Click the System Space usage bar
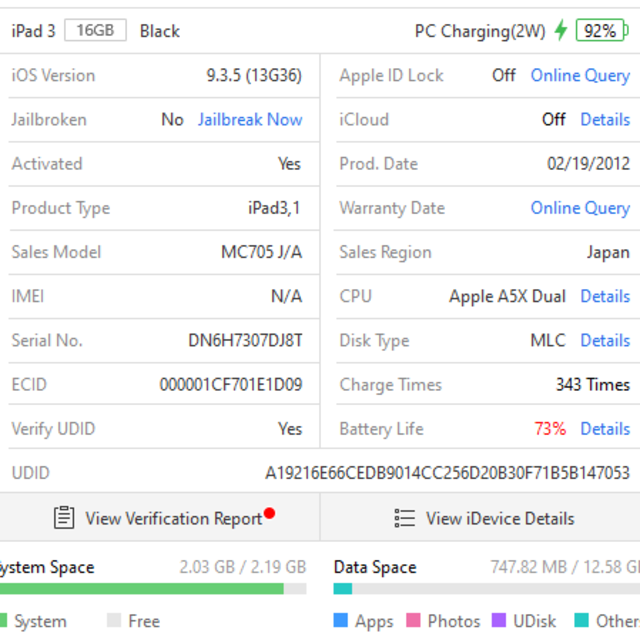640x640 pixels. pos(153,589)
